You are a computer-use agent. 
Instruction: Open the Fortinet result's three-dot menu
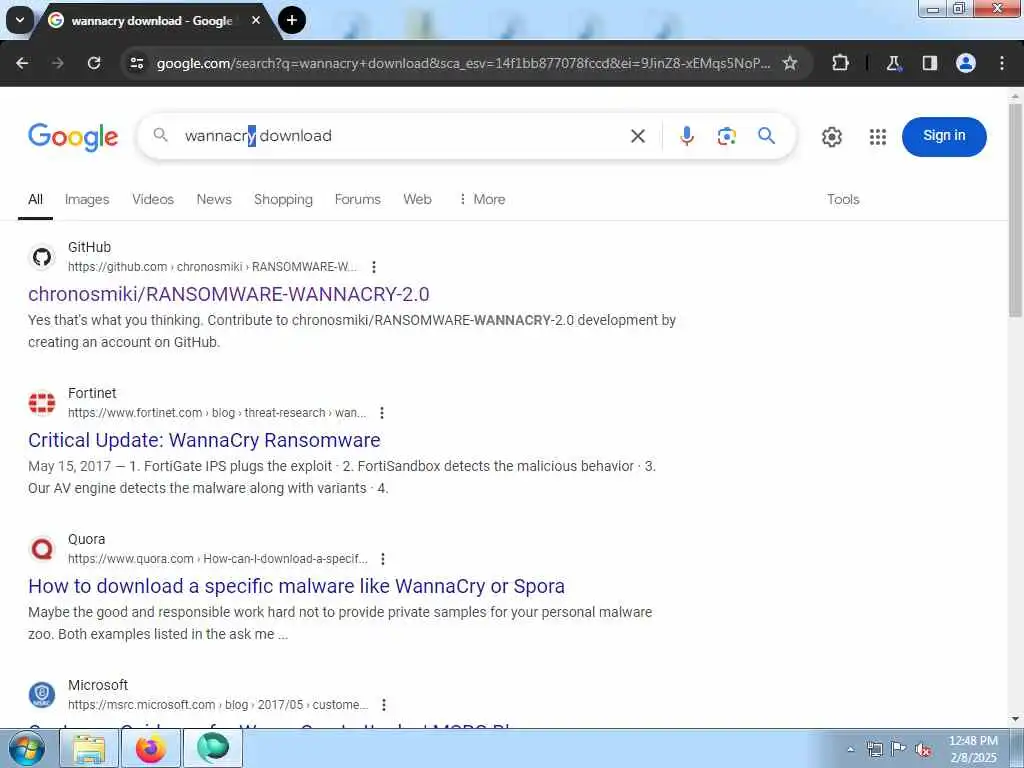[x=382, y=413]
